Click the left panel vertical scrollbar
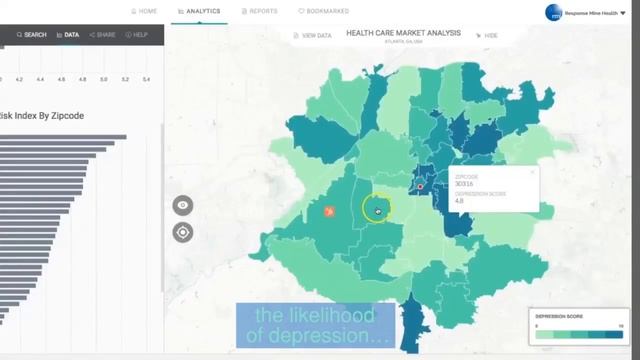 162,208
